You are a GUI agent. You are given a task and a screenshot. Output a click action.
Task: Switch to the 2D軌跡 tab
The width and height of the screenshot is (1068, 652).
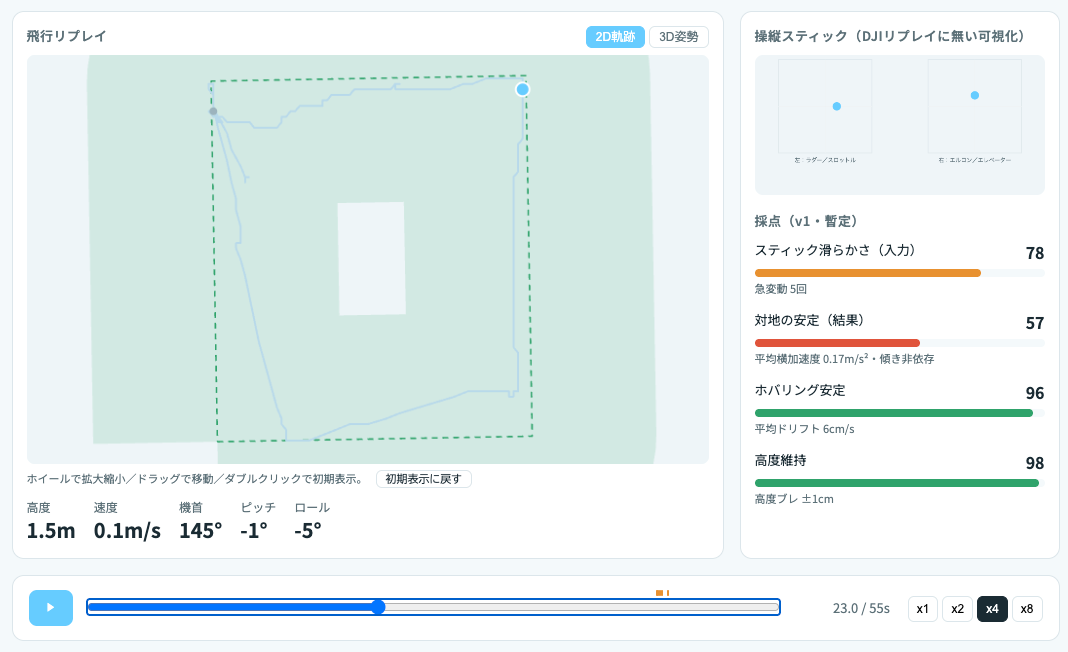coord(615,37)
